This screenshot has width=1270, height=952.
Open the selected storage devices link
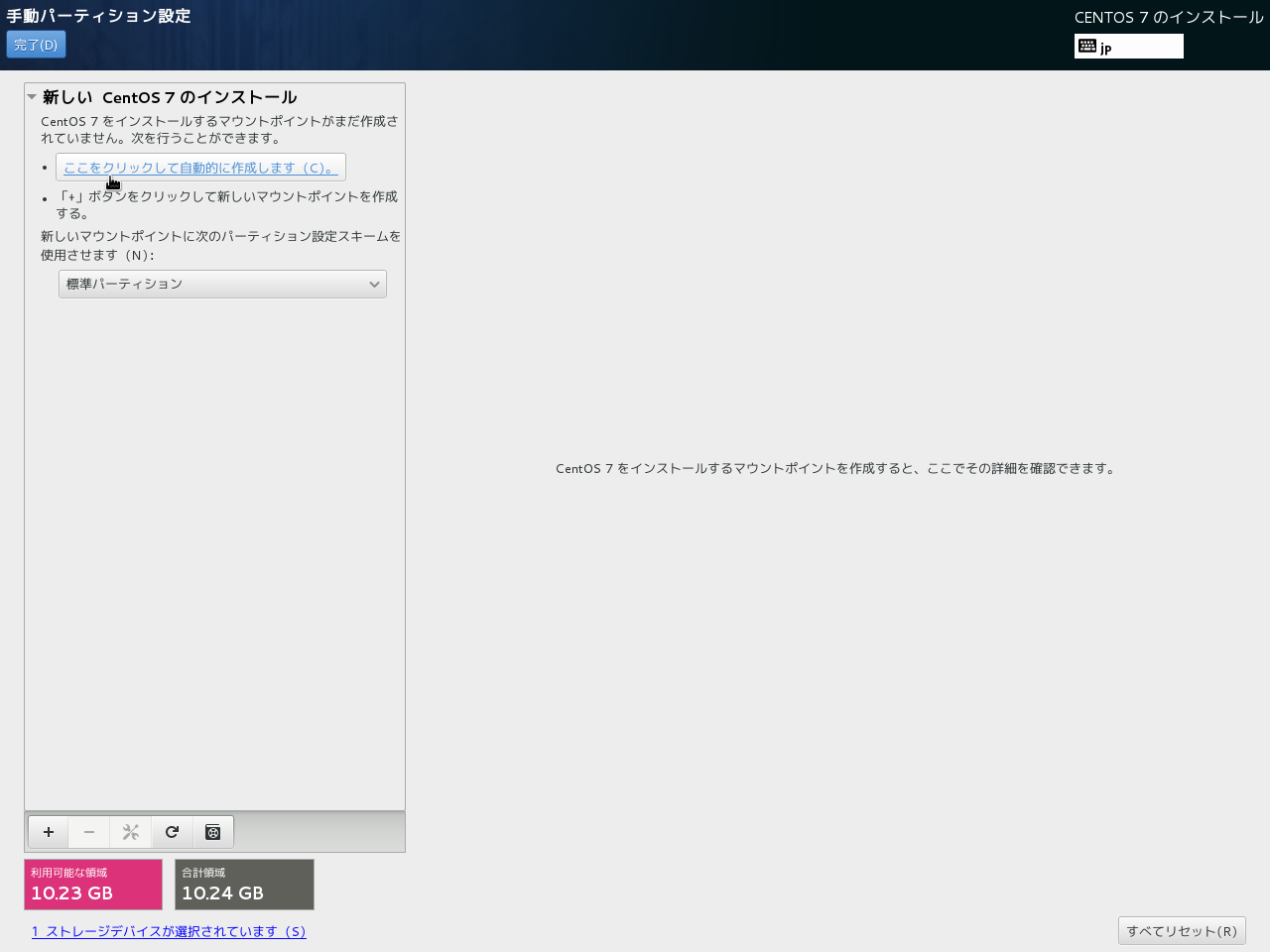[x=169, y=931]
